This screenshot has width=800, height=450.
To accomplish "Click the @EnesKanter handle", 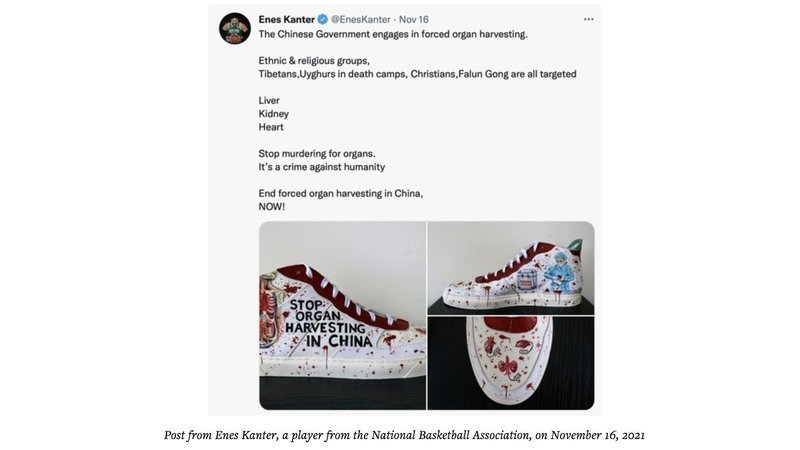I will (x=361, y=19).
